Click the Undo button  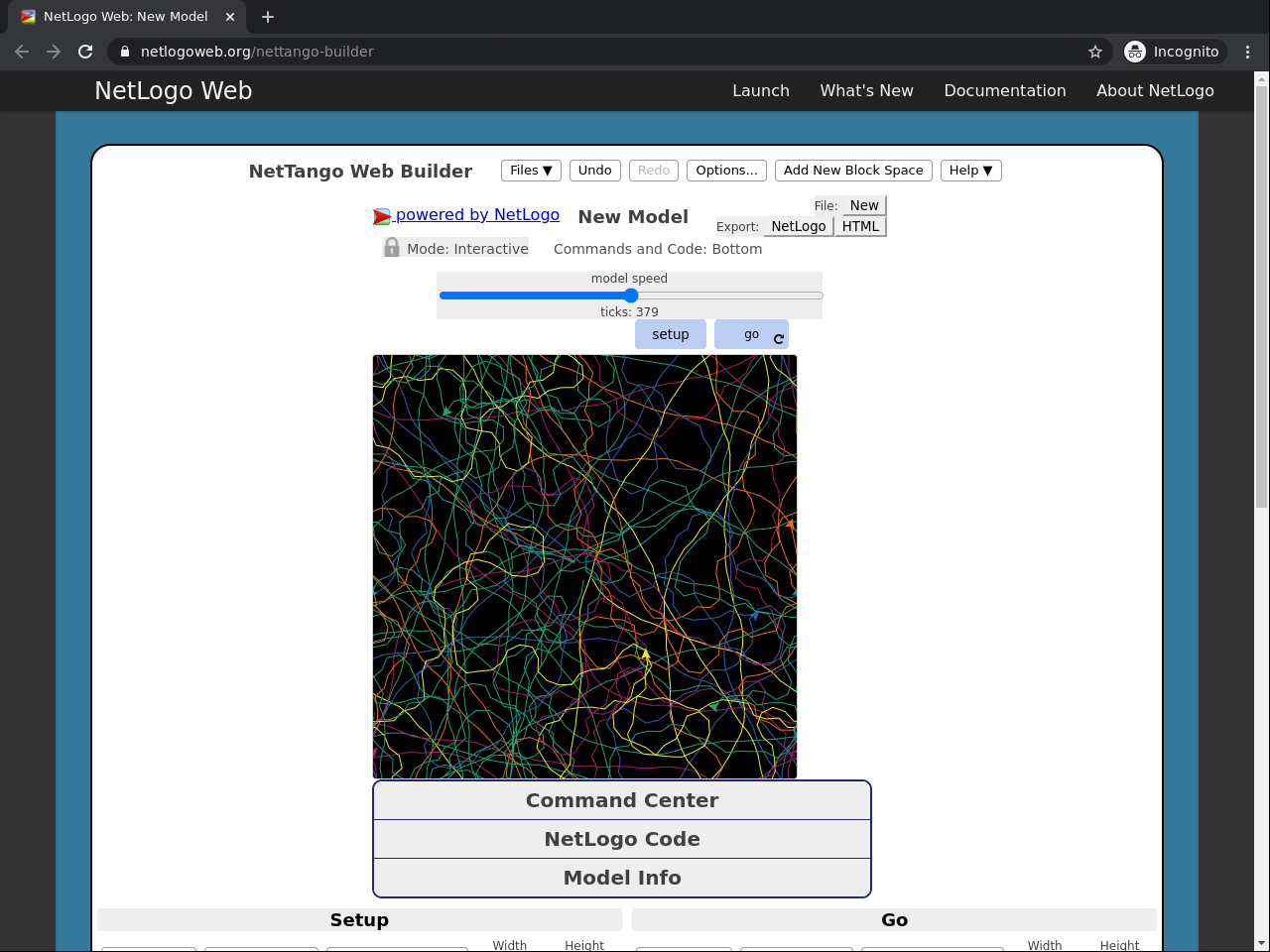click(x=594, y=171)
